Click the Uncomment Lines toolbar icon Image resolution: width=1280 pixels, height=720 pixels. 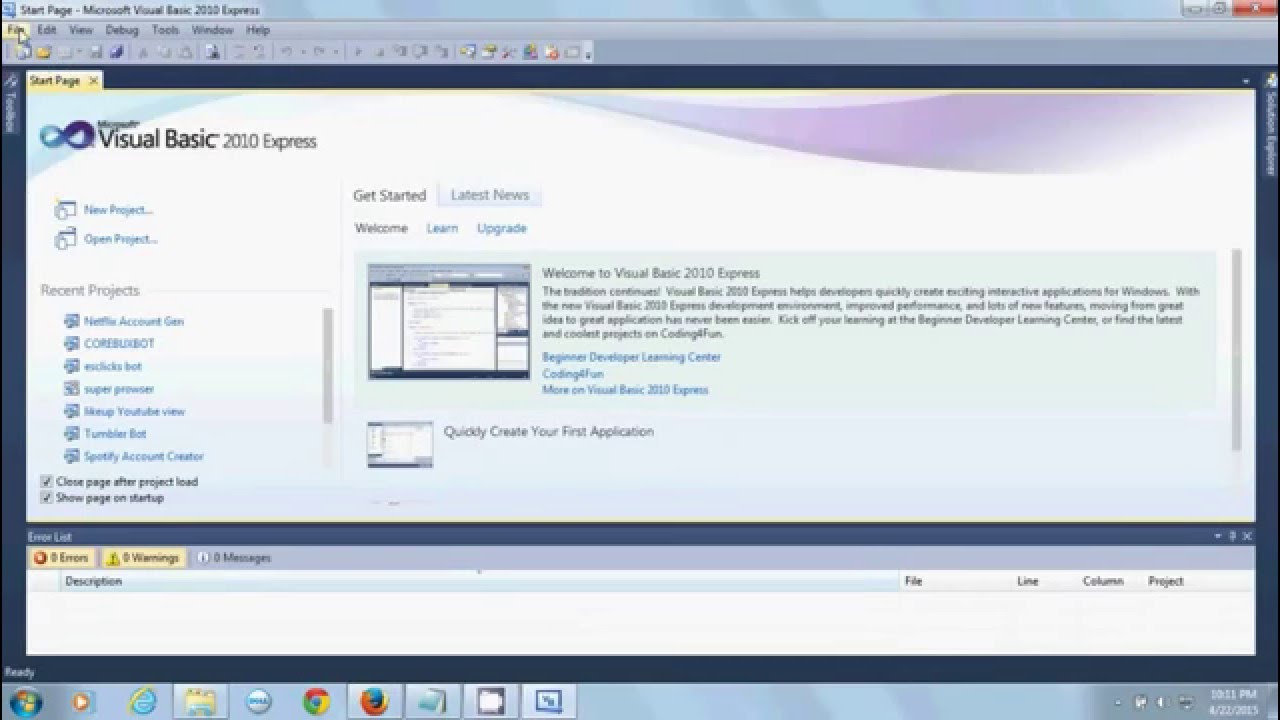pyautogui.click(x=259, y=51)
